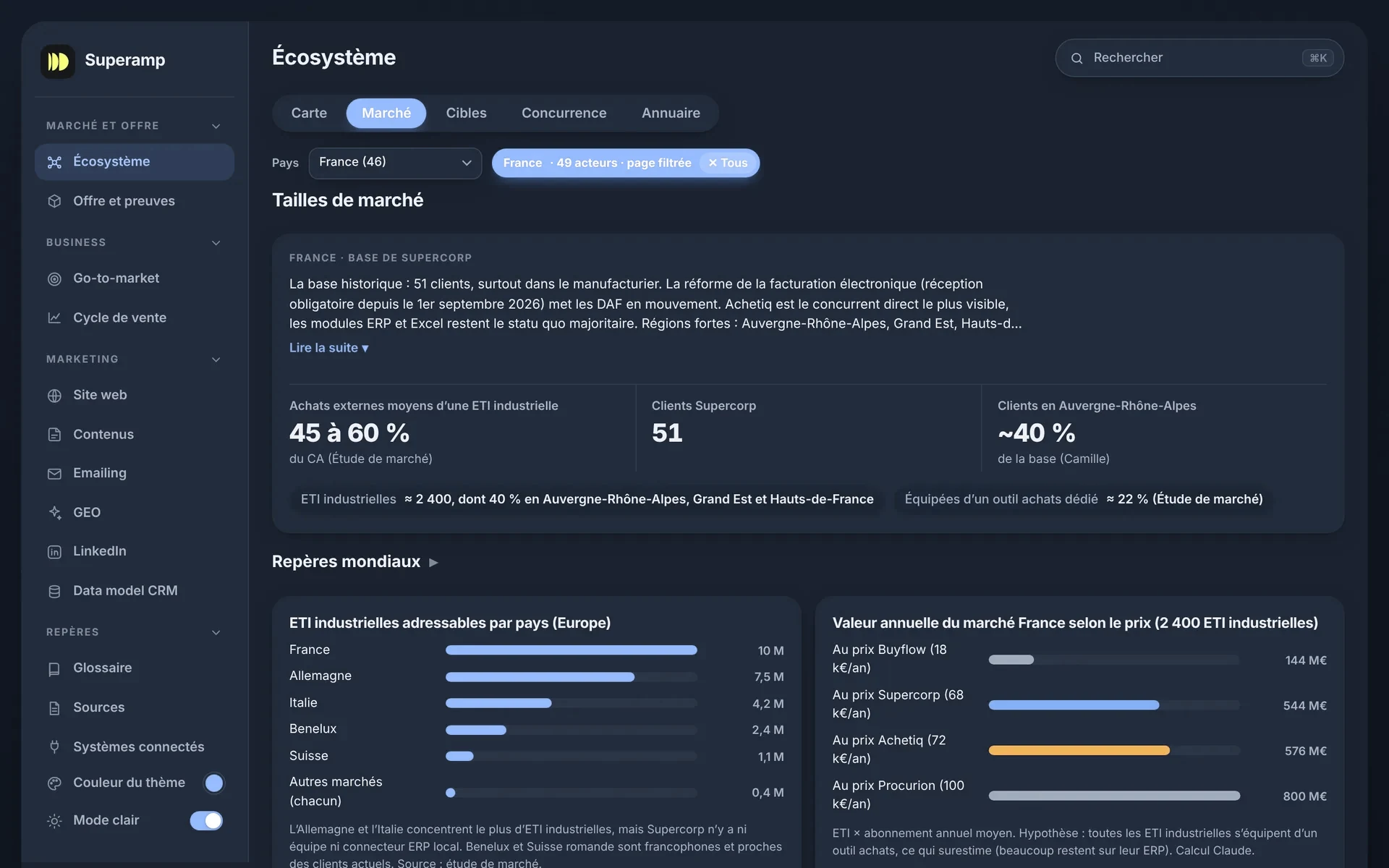Pick the theme color swatch
Image resolution: width=1389 pixels, height=868 pixels.
[214, 783]
